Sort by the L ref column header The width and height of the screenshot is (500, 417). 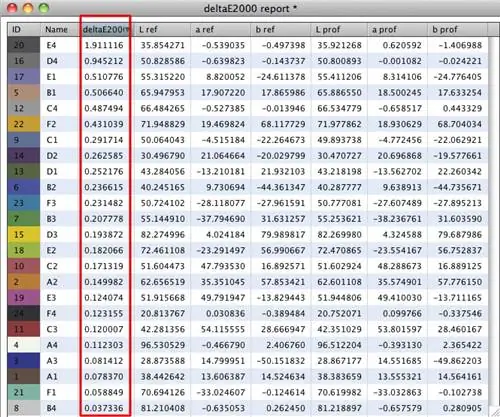click(162, 30)
